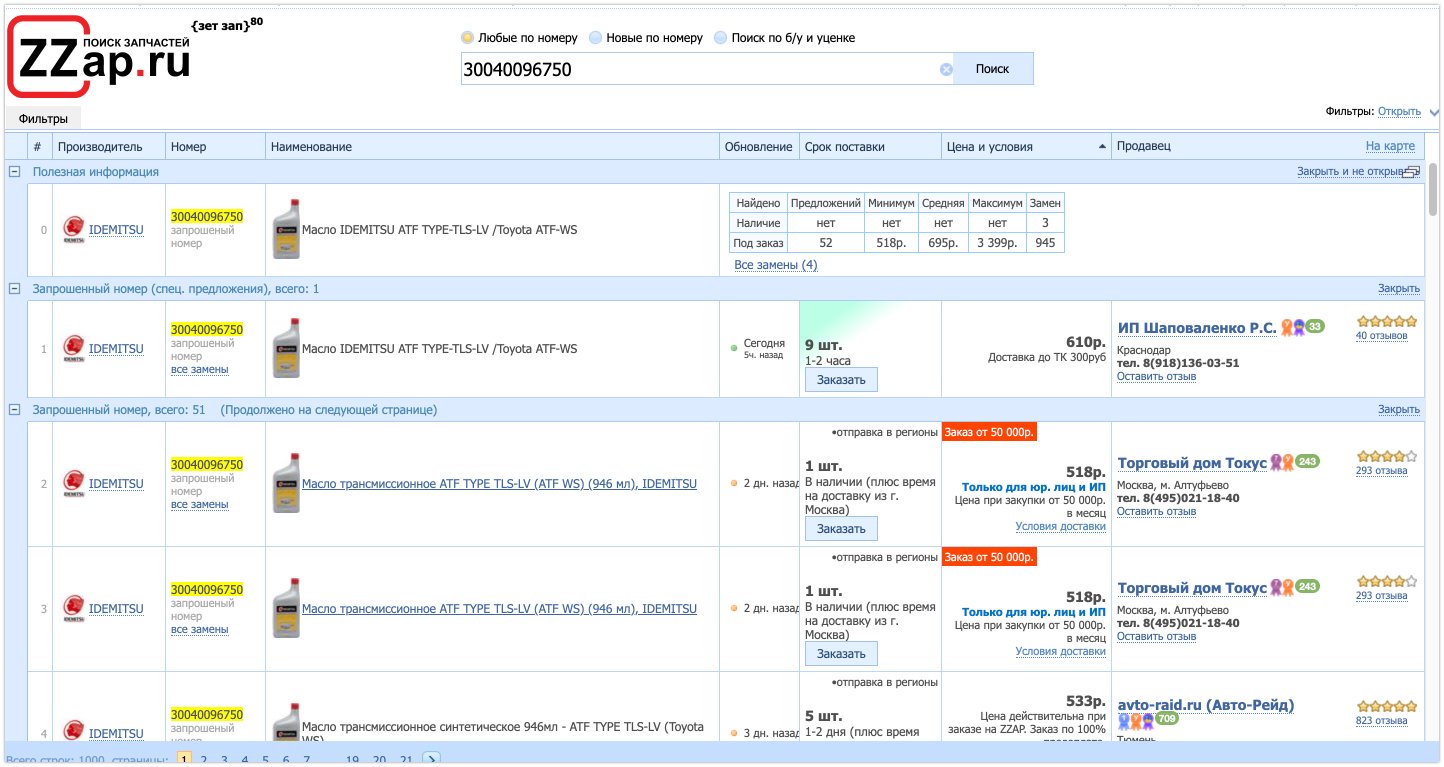1444x767 pixels.
Task: Go to page 6
Action: pos(286,760)
